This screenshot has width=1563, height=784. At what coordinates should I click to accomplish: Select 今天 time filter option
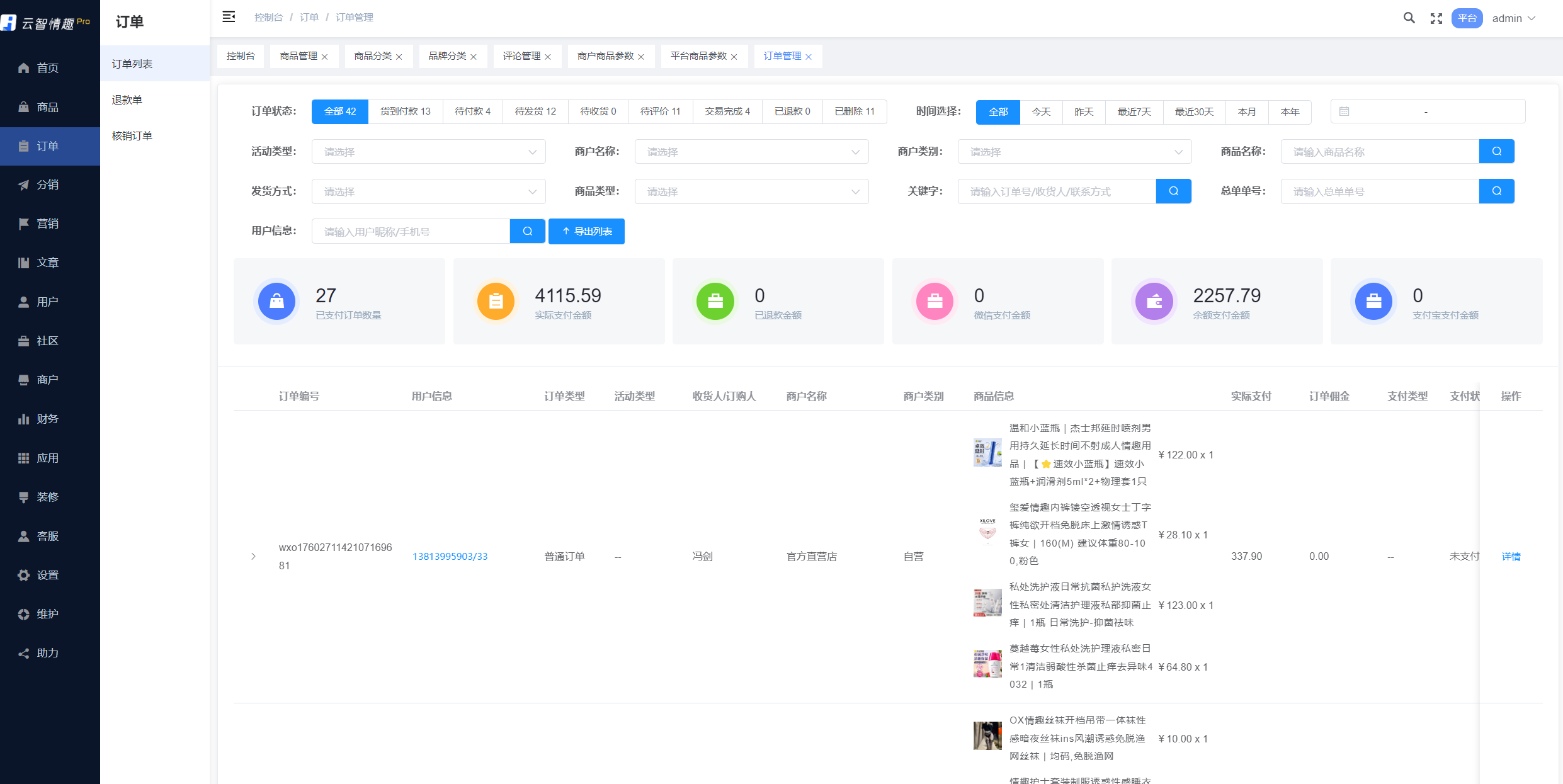tap(1041, 111)
